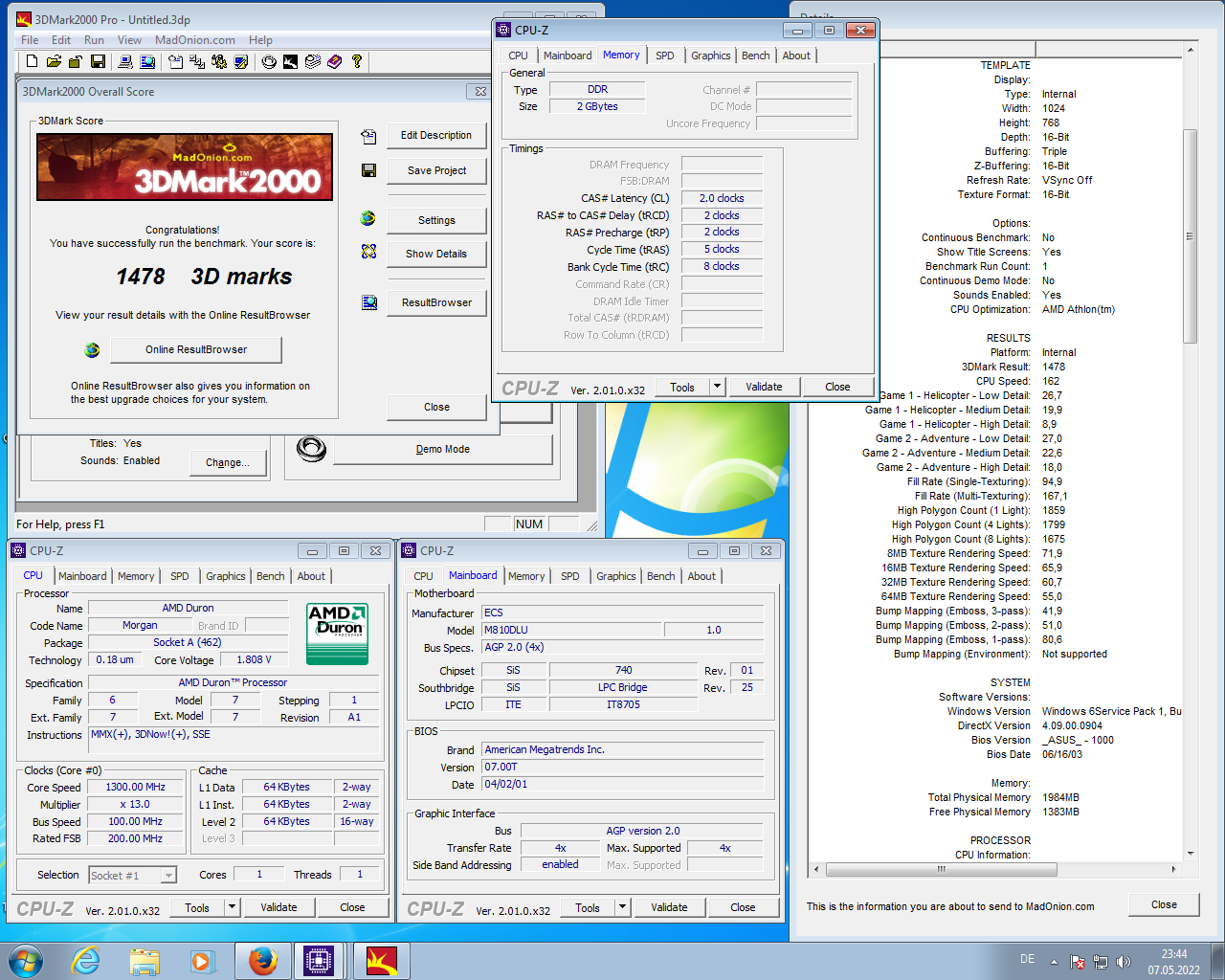Click the Core Speed 1300.00 MHz value
Image resolution: width=1225 pixels, height=980 pixels.
tap(136, 787)
